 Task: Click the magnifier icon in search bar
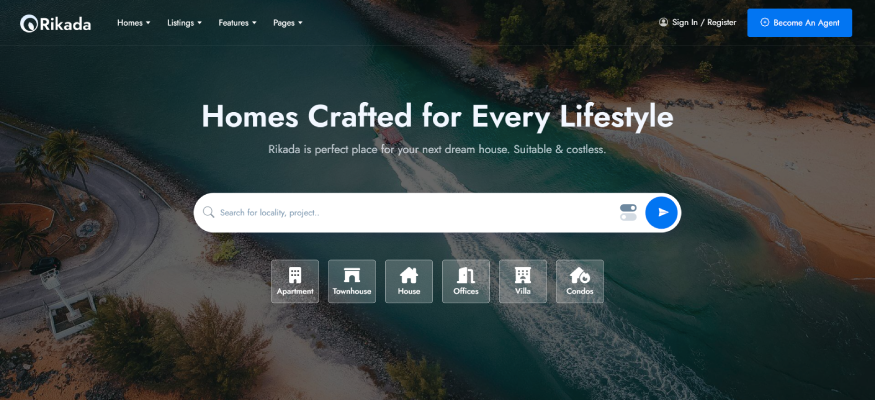[x=208, y=212]
